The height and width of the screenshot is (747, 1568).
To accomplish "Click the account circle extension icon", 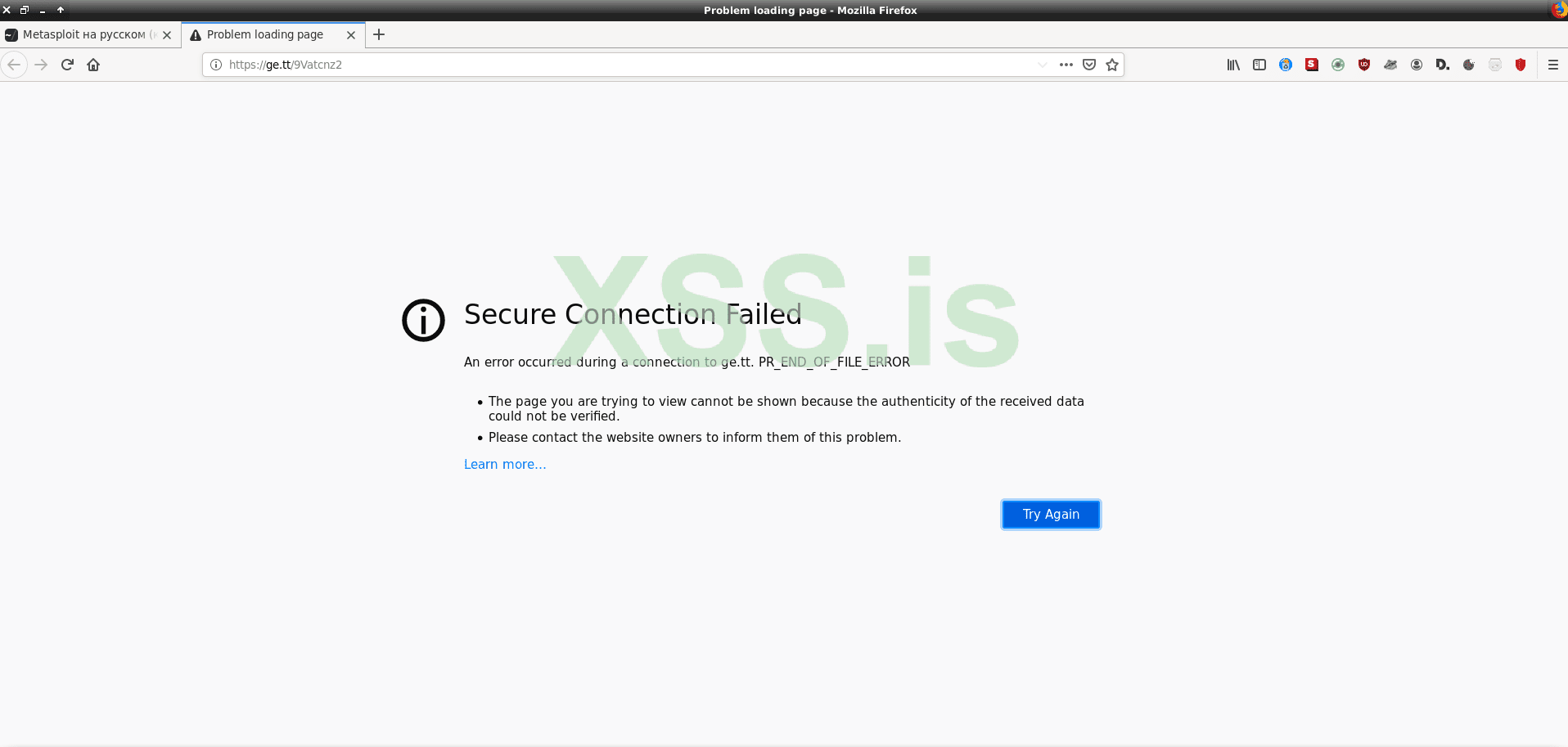I will tap(1416, 65).
